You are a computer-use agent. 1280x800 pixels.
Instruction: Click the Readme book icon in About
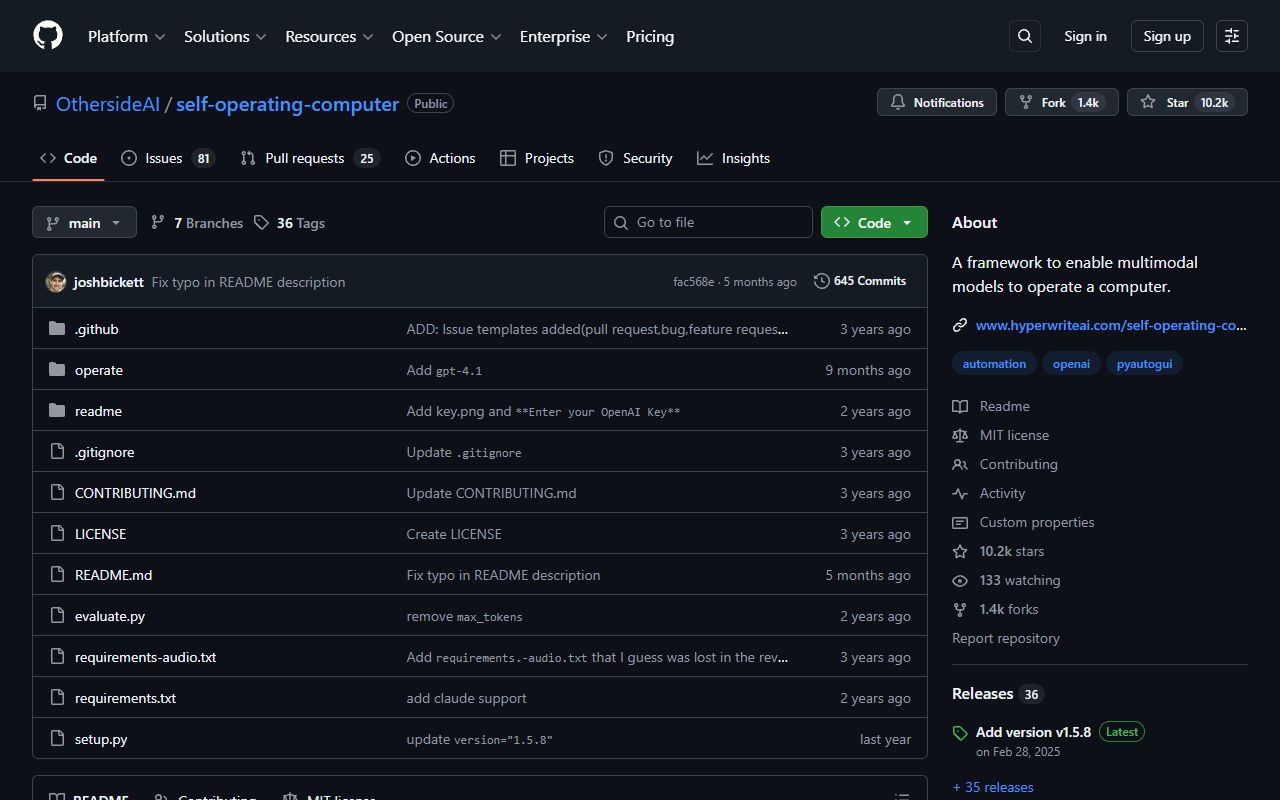tap(960, 405)
